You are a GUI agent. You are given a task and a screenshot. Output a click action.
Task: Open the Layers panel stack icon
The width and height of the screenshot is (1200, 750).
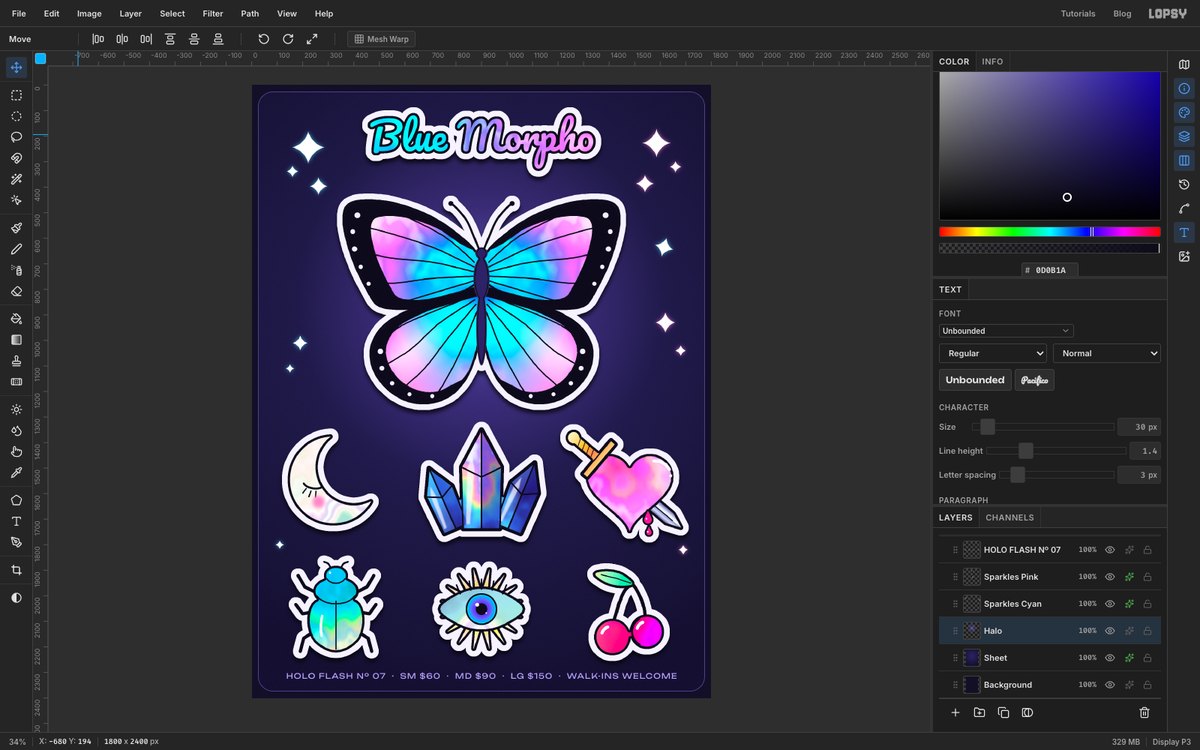coord(1184,137)
